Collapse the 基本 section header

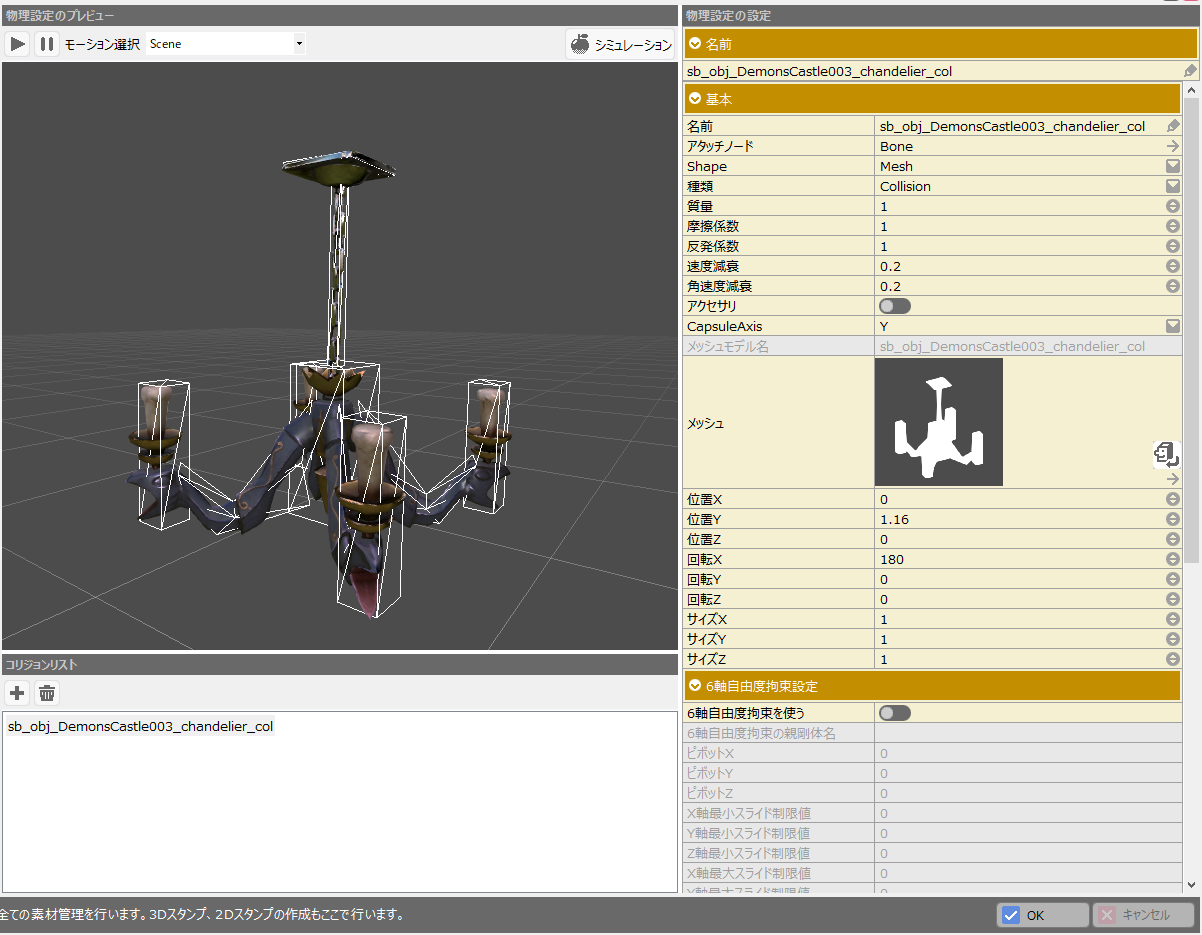pos(696,99)
